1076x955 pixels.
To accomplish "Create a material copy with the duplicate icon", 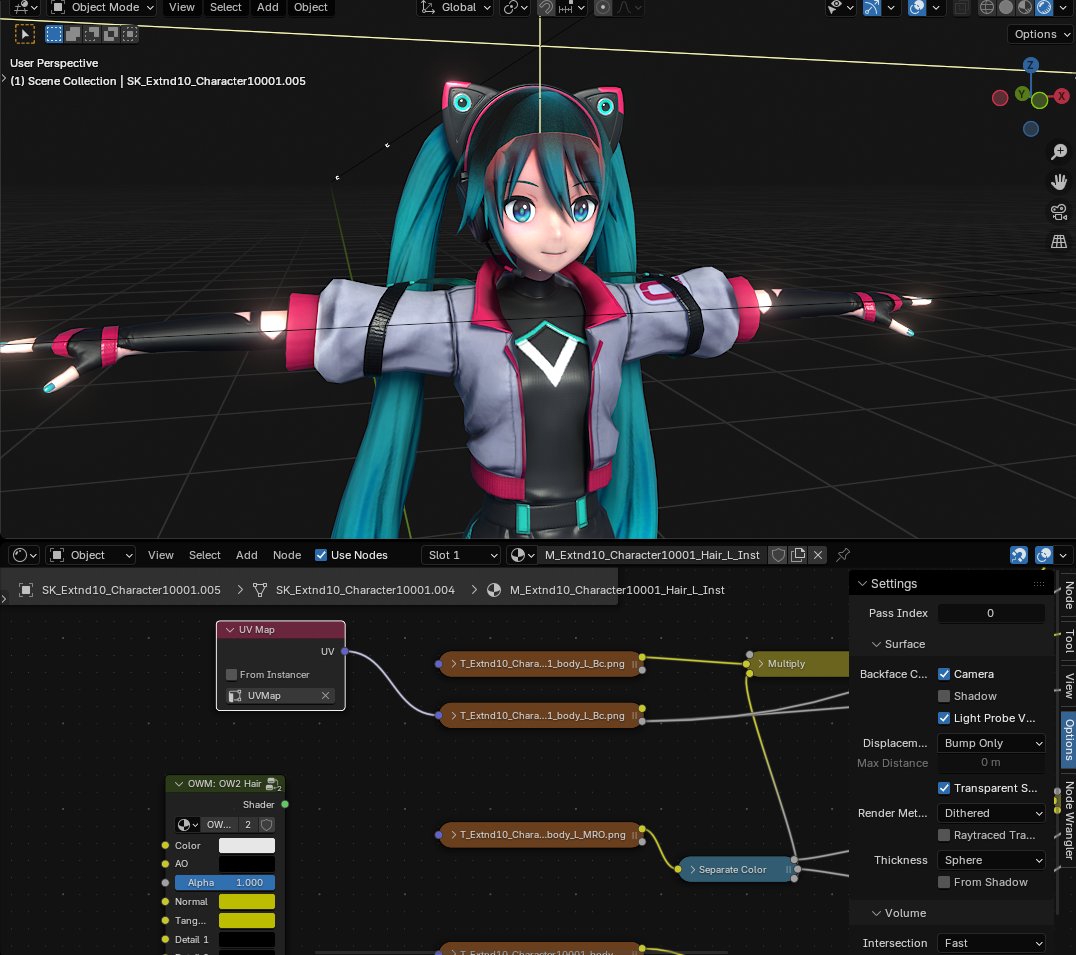I will 798,555.
